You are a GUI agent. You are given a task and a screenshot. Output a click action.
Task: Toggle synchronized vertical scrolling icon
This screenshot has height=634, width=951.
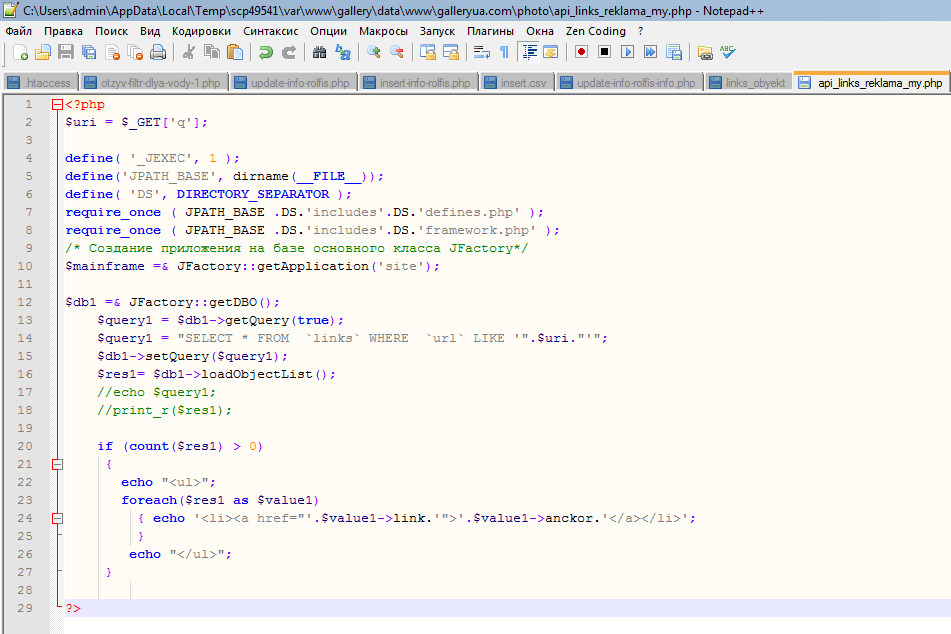click(428, 53)
